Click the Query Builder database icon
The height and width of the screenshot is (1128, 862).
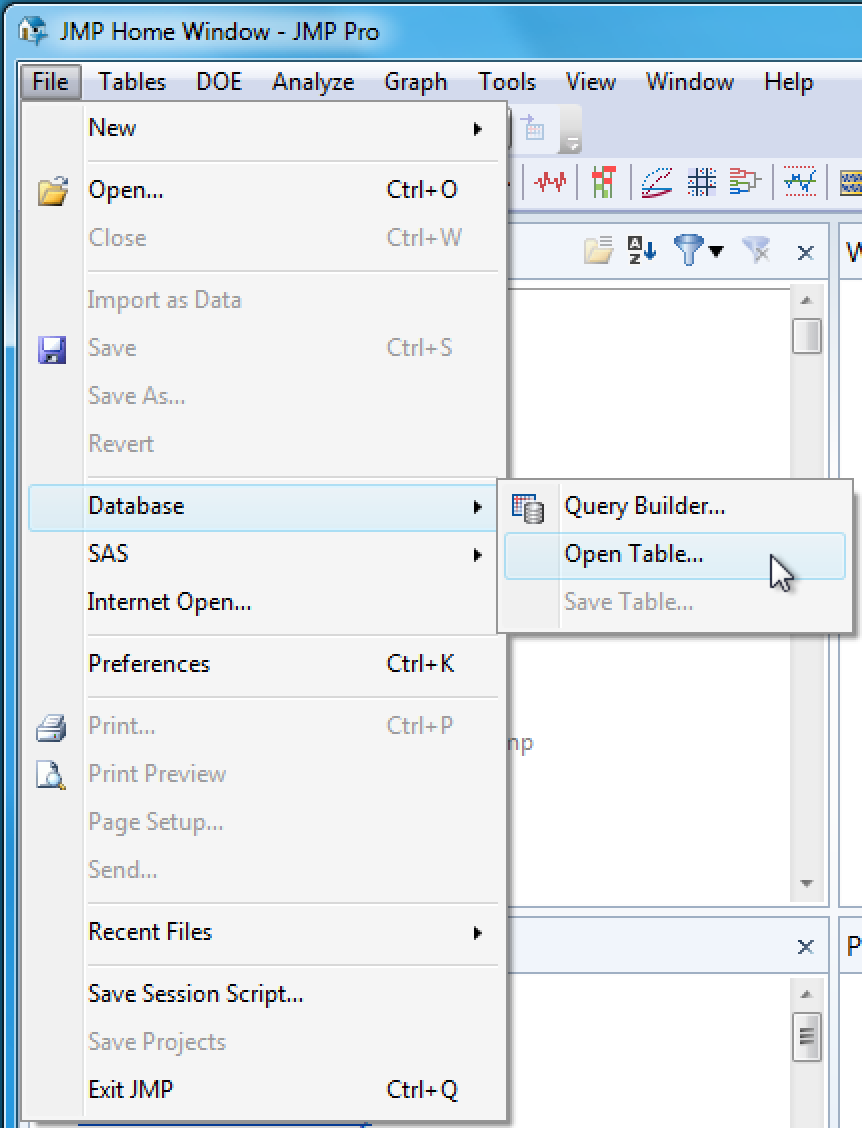click(x=528, y=507)
